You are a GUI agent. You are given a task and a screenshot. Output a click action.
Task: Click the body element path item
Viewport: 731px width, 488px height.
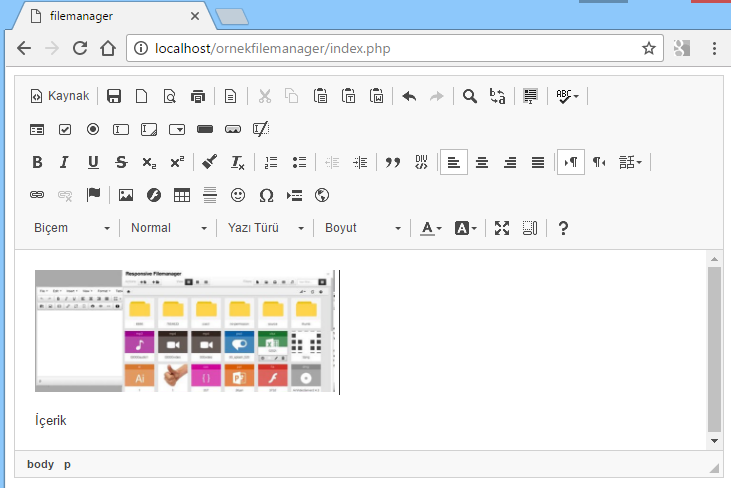tap(40, 464)
